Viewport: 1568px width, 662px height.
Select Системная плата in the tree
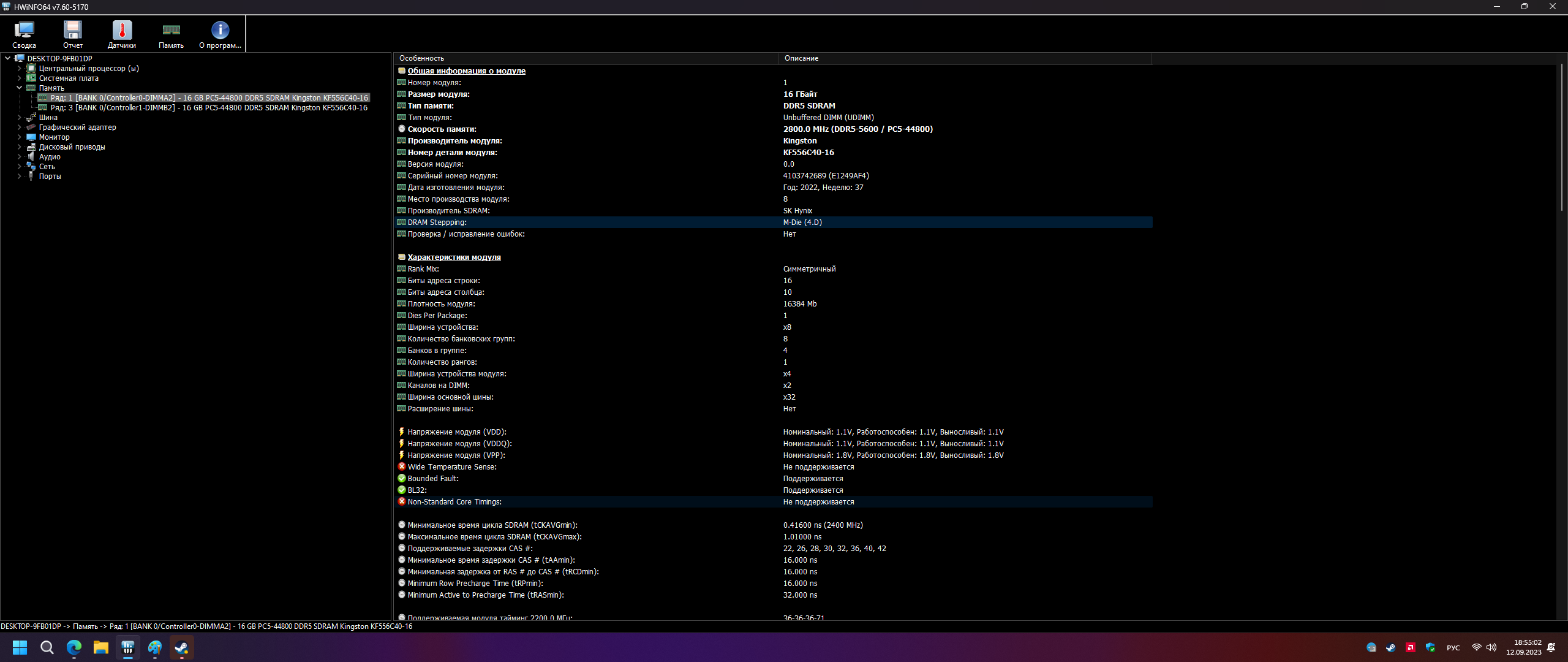69,78
